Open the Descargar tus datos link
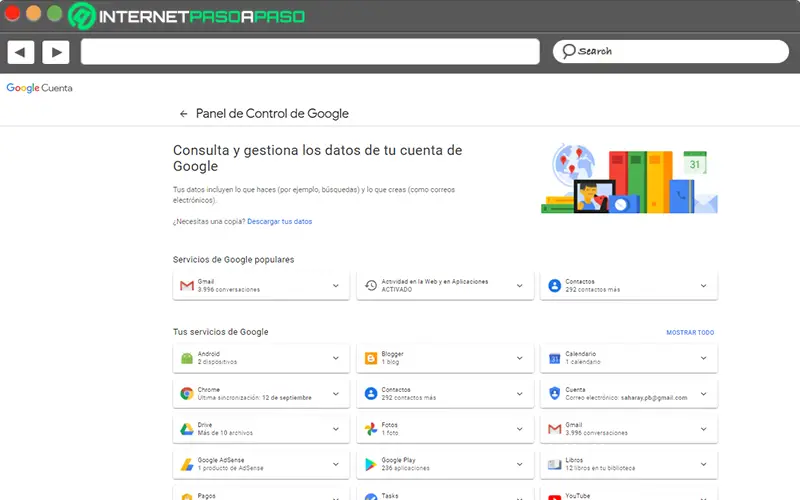The image size is (800, 500). 280,221
